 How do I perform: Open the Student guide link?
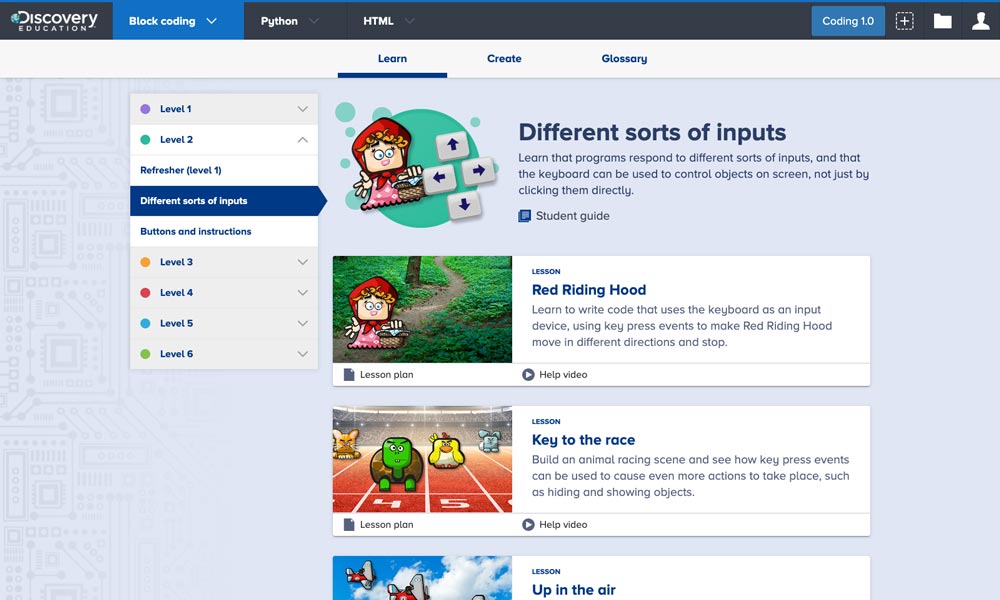pyautogui.click(x=573, y=216)
